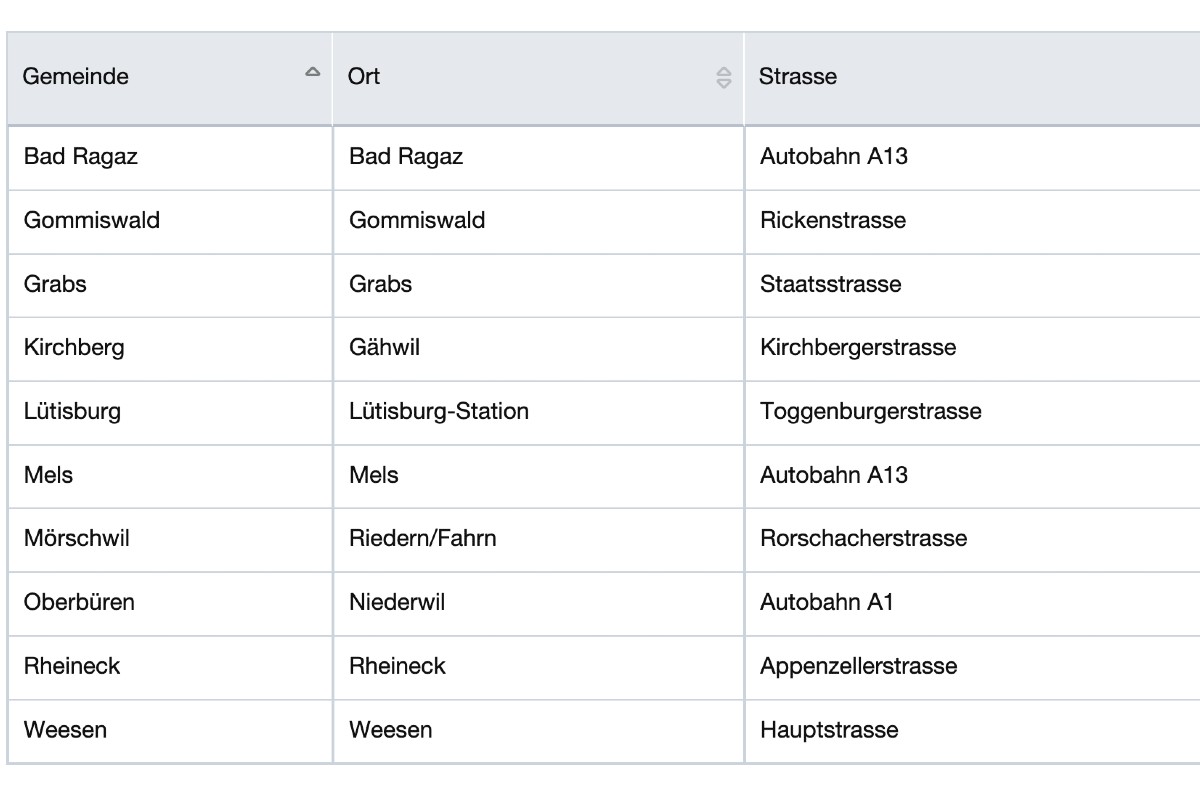Select Appenzellerstrasse in the Rheineck row
The image size is (1200, 800).
pos(858,667)
